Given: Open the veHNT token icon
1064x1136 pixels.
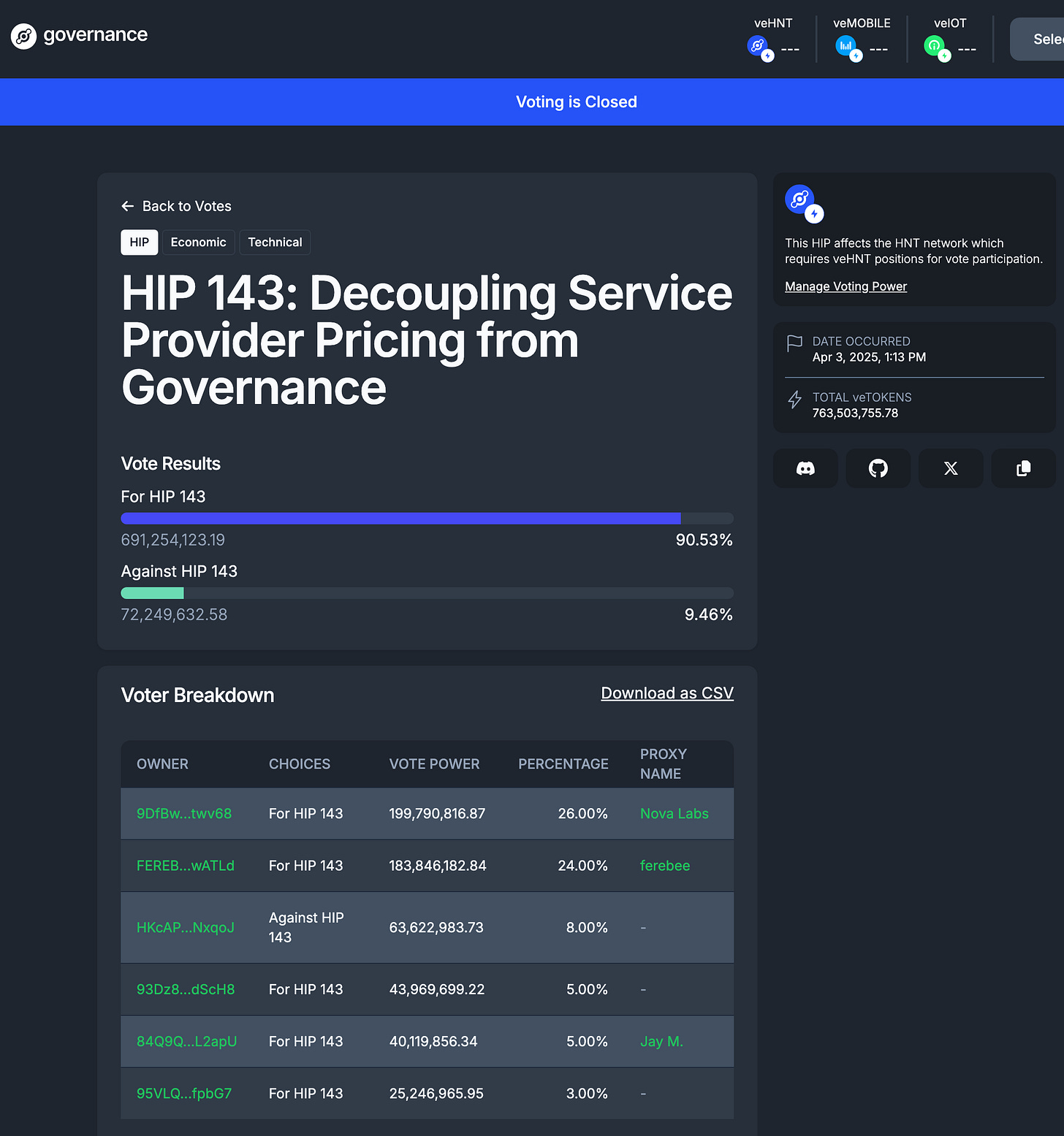Looking at the screenshot, I should [x=760, y=48].
